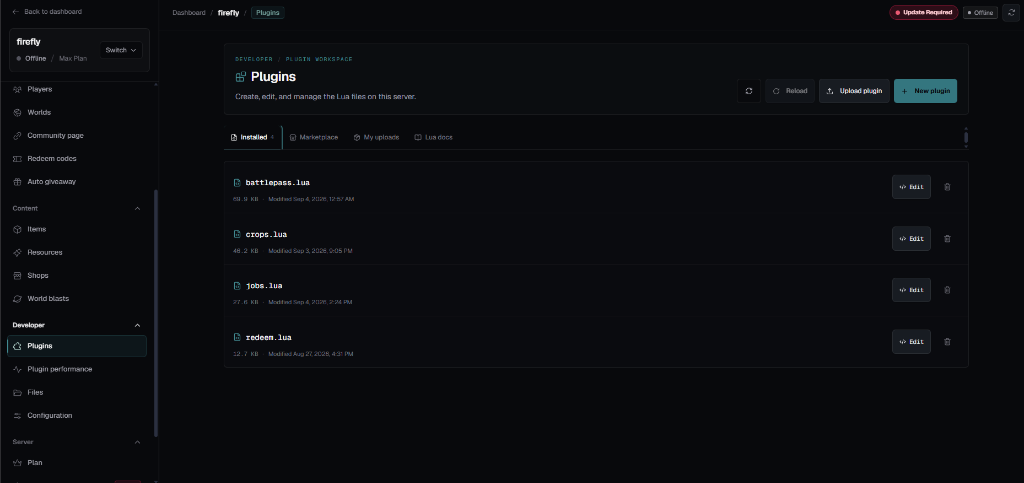Click the Plugin performance sidebar icon

pos(18,369)
